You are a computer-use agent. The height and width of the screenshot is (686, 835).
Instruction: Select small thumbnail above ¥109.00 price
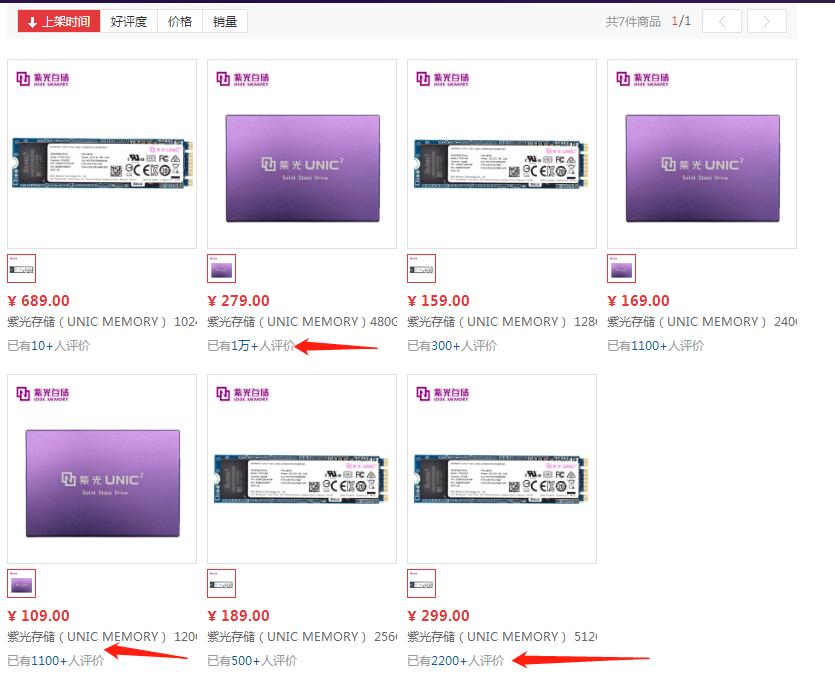tap(22, 583)
